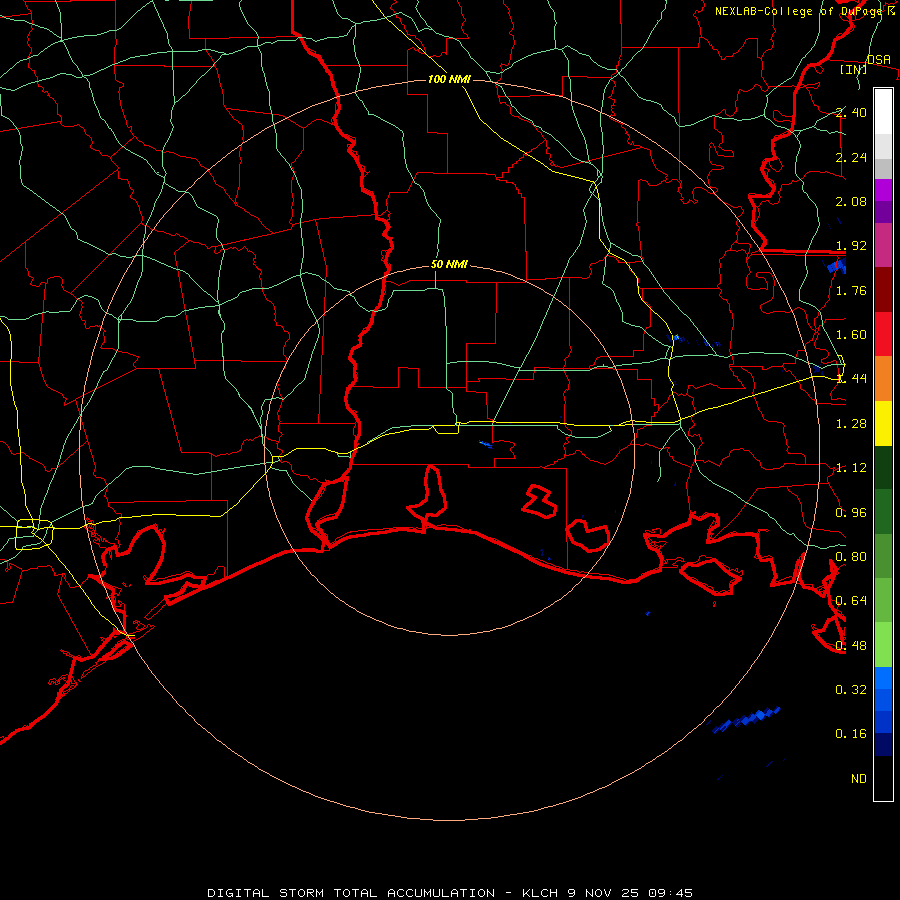Click the [IN] units label

854,69
